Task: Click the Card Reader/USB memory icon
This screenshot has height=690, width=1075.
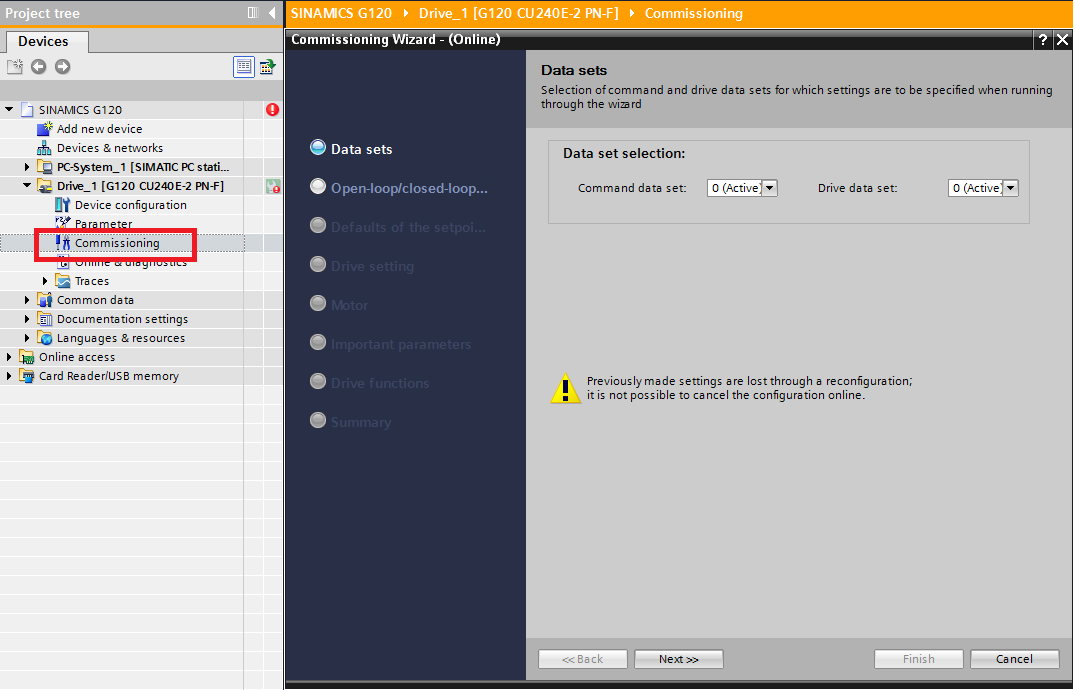Action: (x=27, y=376)
